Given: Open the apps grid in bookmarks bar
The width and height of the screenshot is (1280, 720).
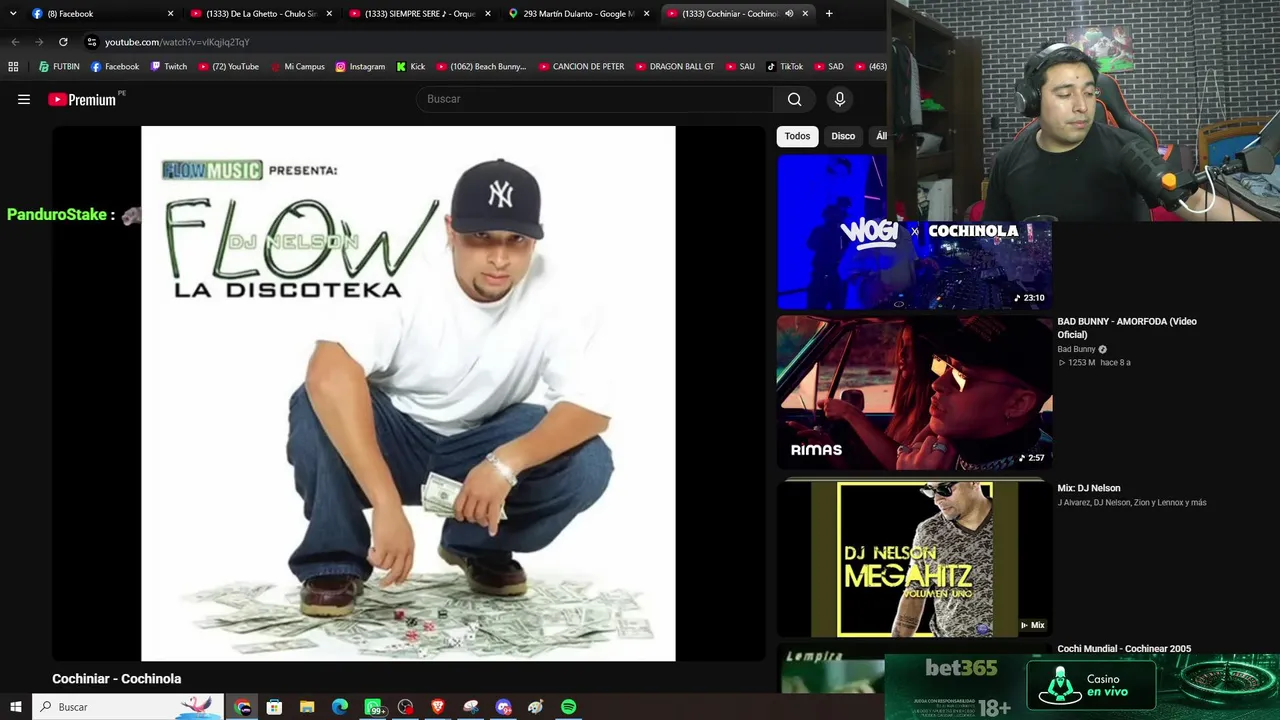Looking at the screenshot, I should pos(13,67).
